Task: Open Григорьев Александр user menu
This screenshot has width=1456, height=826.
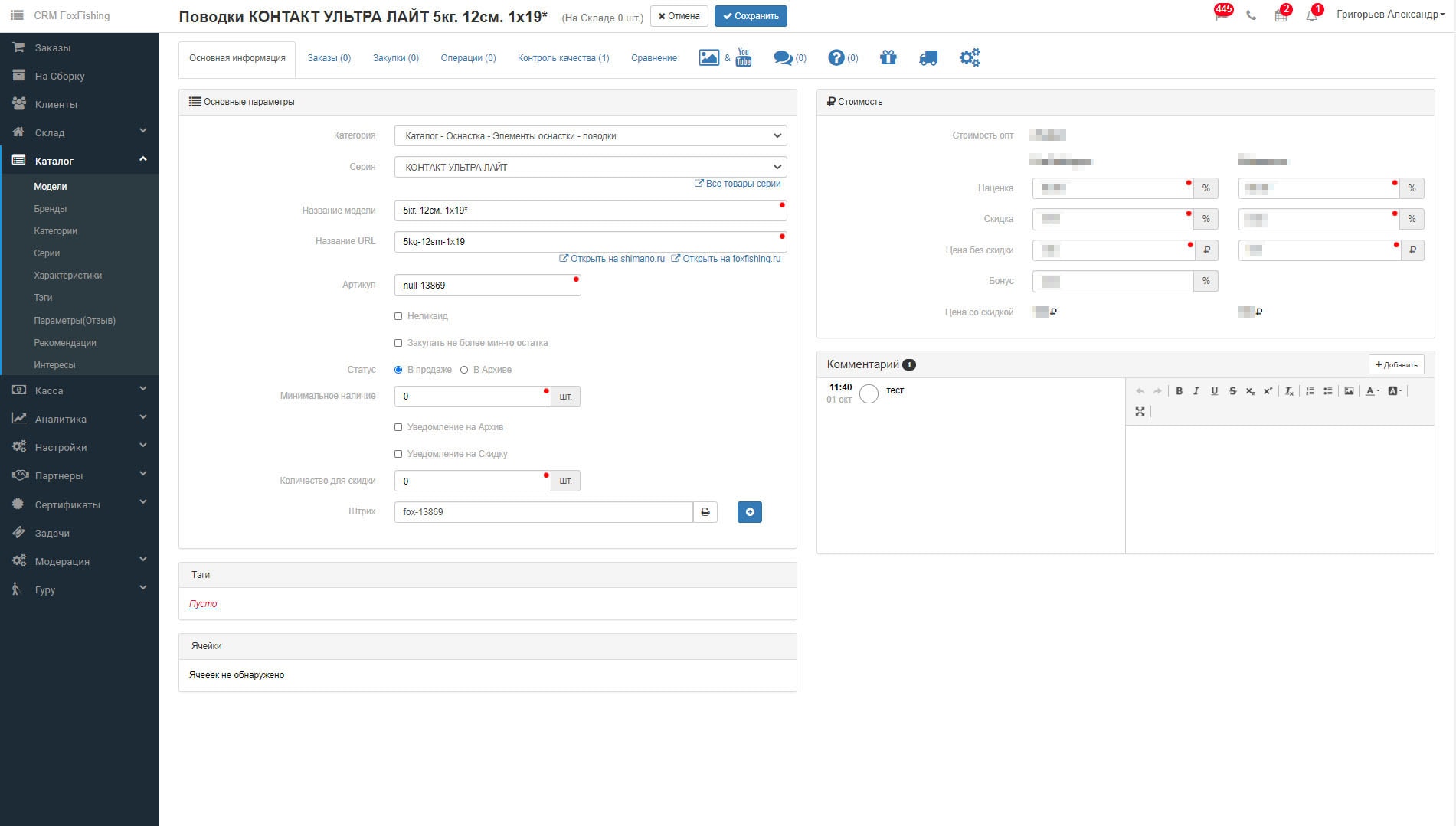Action: click(1390, 15)
